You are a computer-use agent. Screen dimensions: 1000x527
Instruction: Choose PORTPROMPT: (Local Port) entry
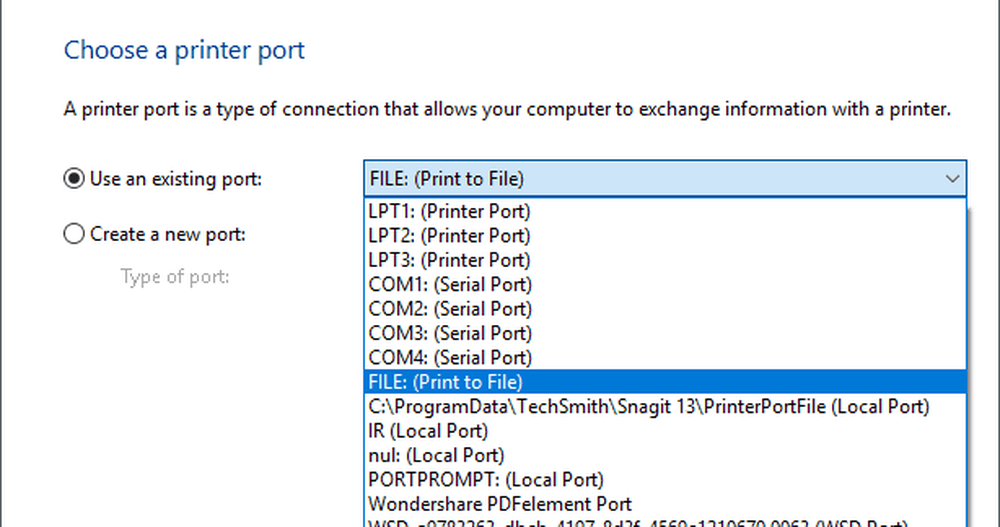coord(486,480)
